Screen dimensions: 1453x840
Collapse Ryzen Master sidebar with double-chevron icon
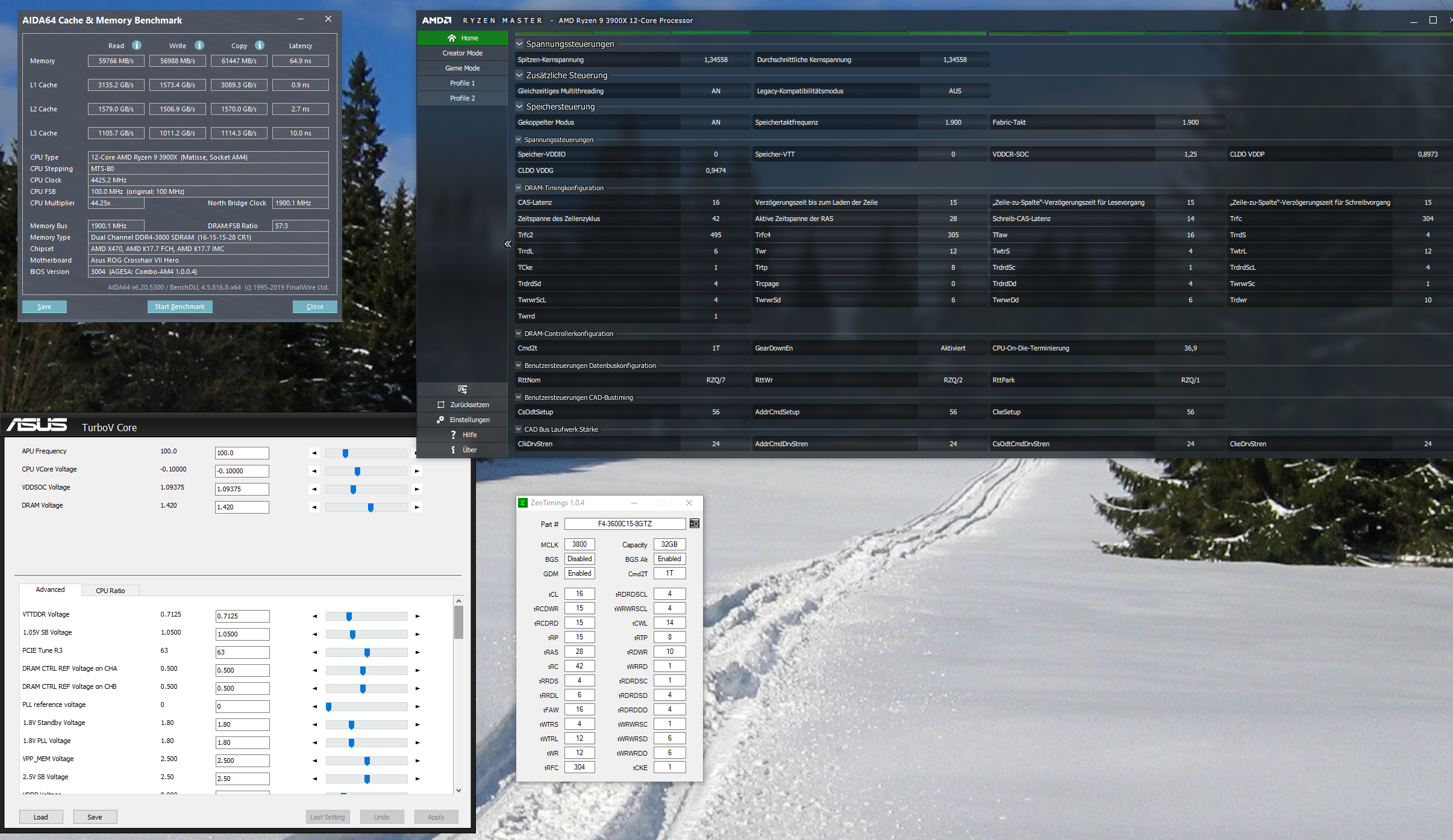coord(507,244)
